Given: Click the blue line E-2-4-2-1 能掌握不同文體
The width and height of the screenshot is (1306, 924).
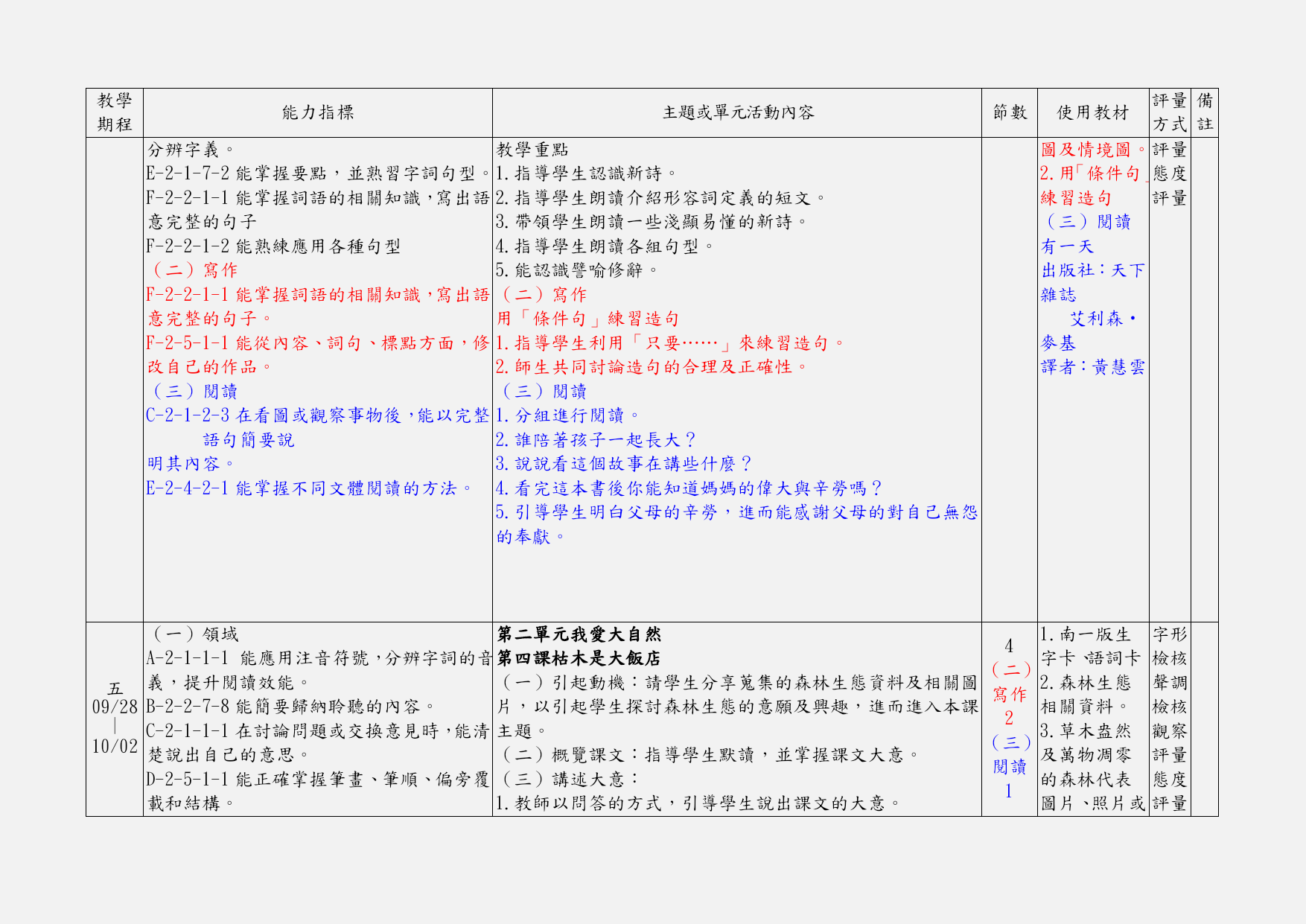Looking at the screenshot, I should click(310, 488).
